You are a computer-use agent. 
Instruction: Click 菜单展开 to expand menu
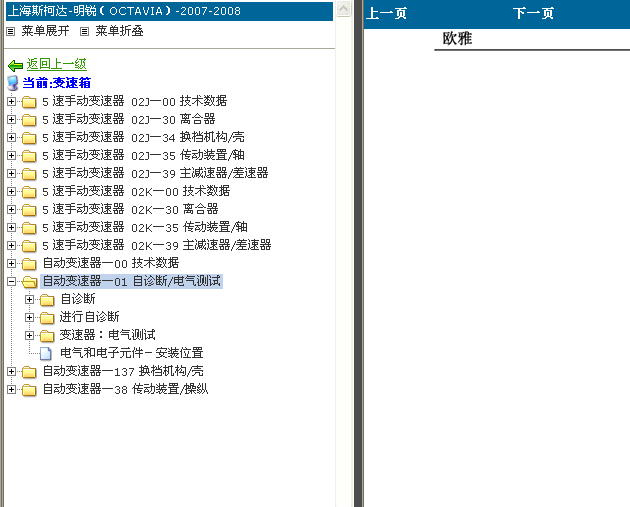point(45,31)
